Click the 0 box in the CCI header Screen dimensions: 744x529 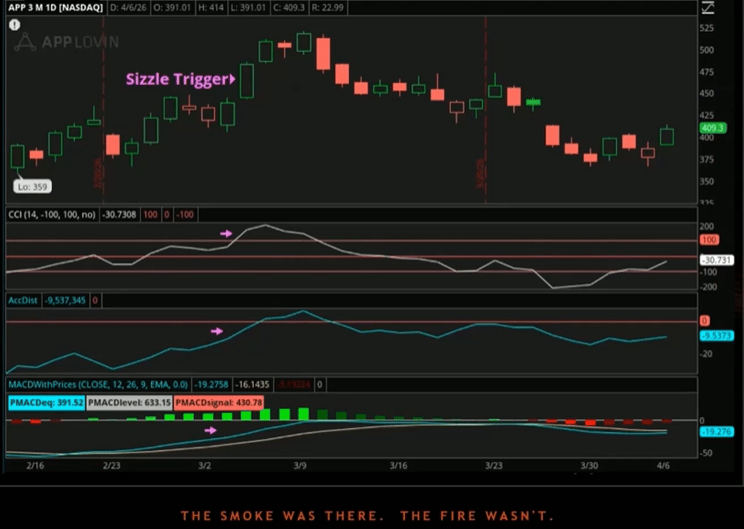(167, 214)
